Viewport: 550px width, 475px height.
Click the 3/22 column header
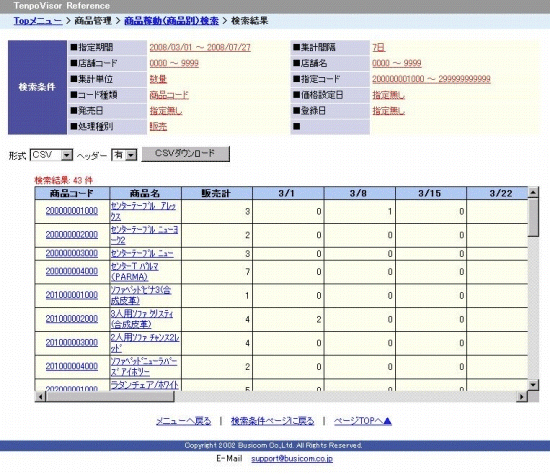(497, 193)
